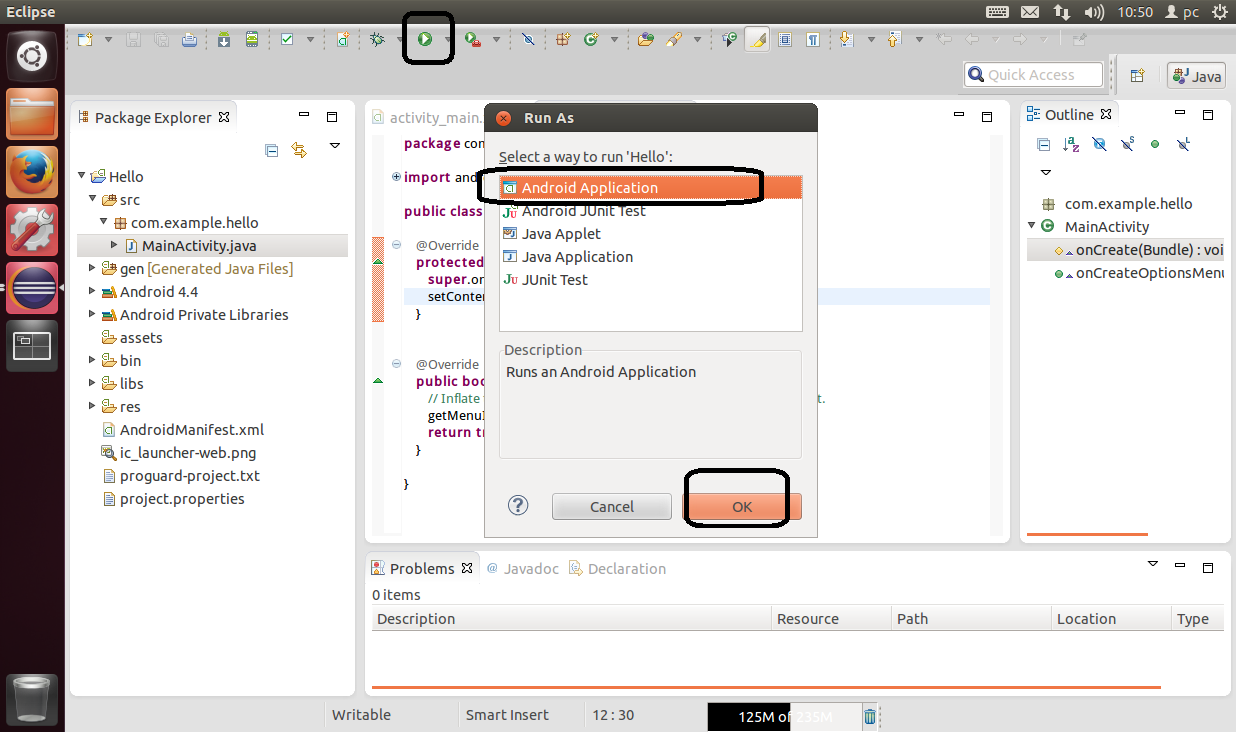Toggle Mark Occurrences highlighter in toolbar
The image size is (1236, 732).
(x=757, y=39)
